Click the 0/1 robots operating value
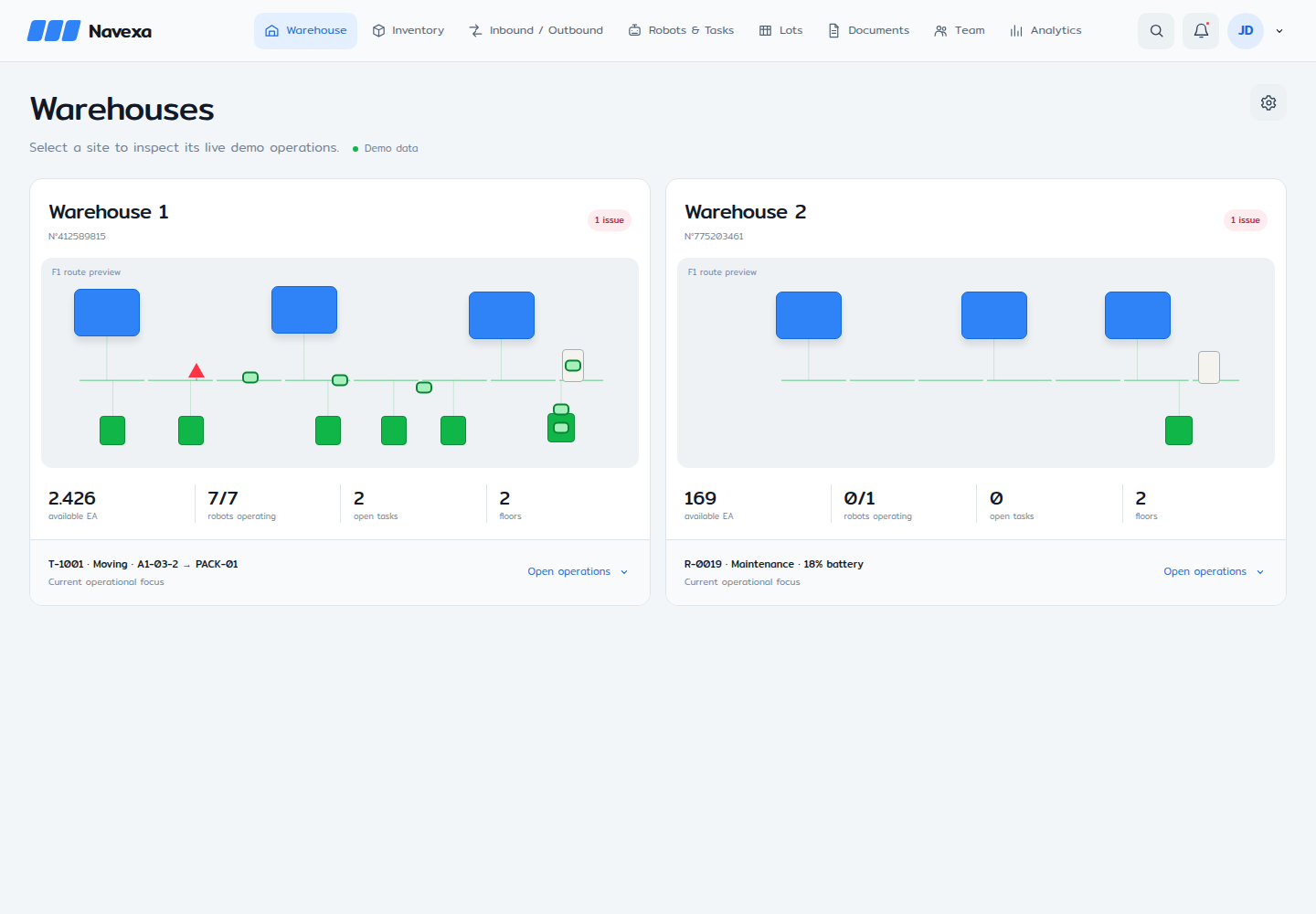1316x914 pixels. pos(860,498)
